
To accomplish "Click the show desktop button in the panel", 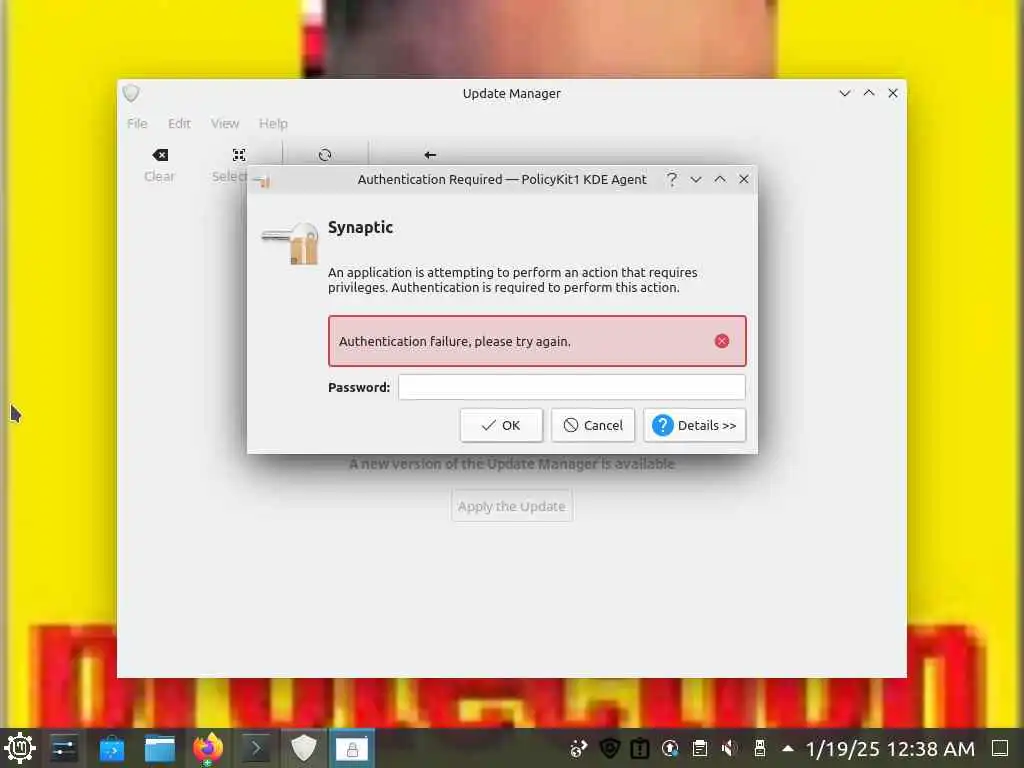I will [1000, 748].
